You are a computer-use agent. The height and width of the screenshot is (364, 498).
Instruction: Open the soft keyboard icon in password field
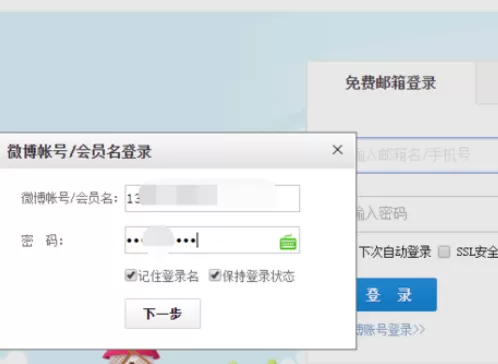pos(288,242)
